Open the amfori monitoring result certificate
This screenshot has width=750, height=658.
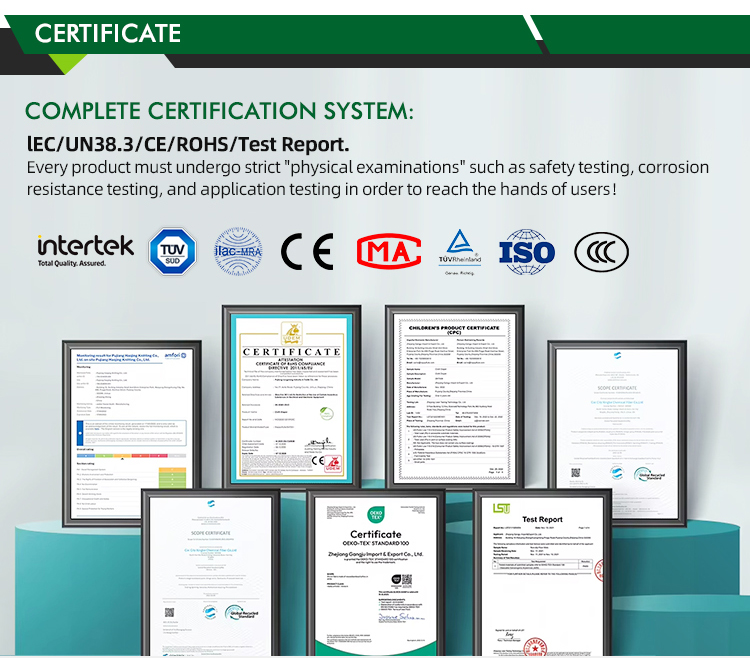click(x=131, y=433)
